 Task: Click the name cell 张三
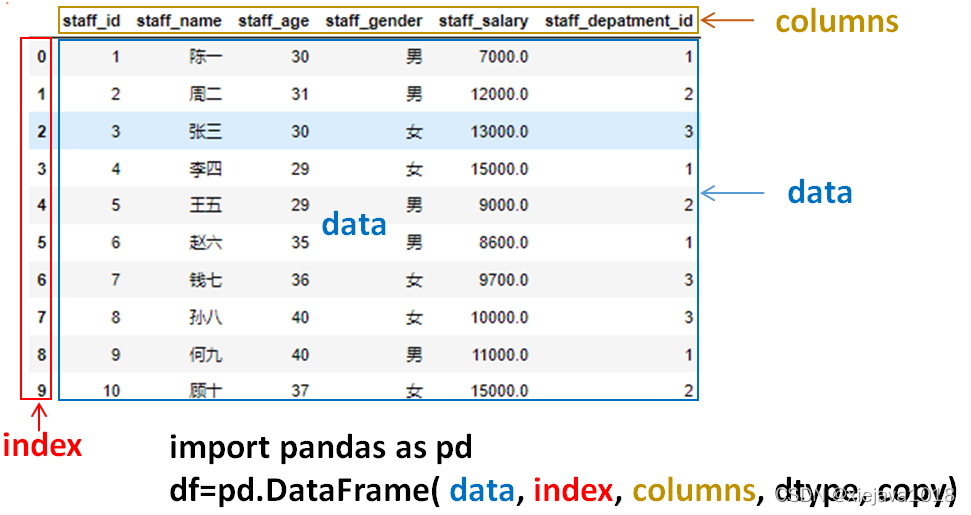pos(206,131)
